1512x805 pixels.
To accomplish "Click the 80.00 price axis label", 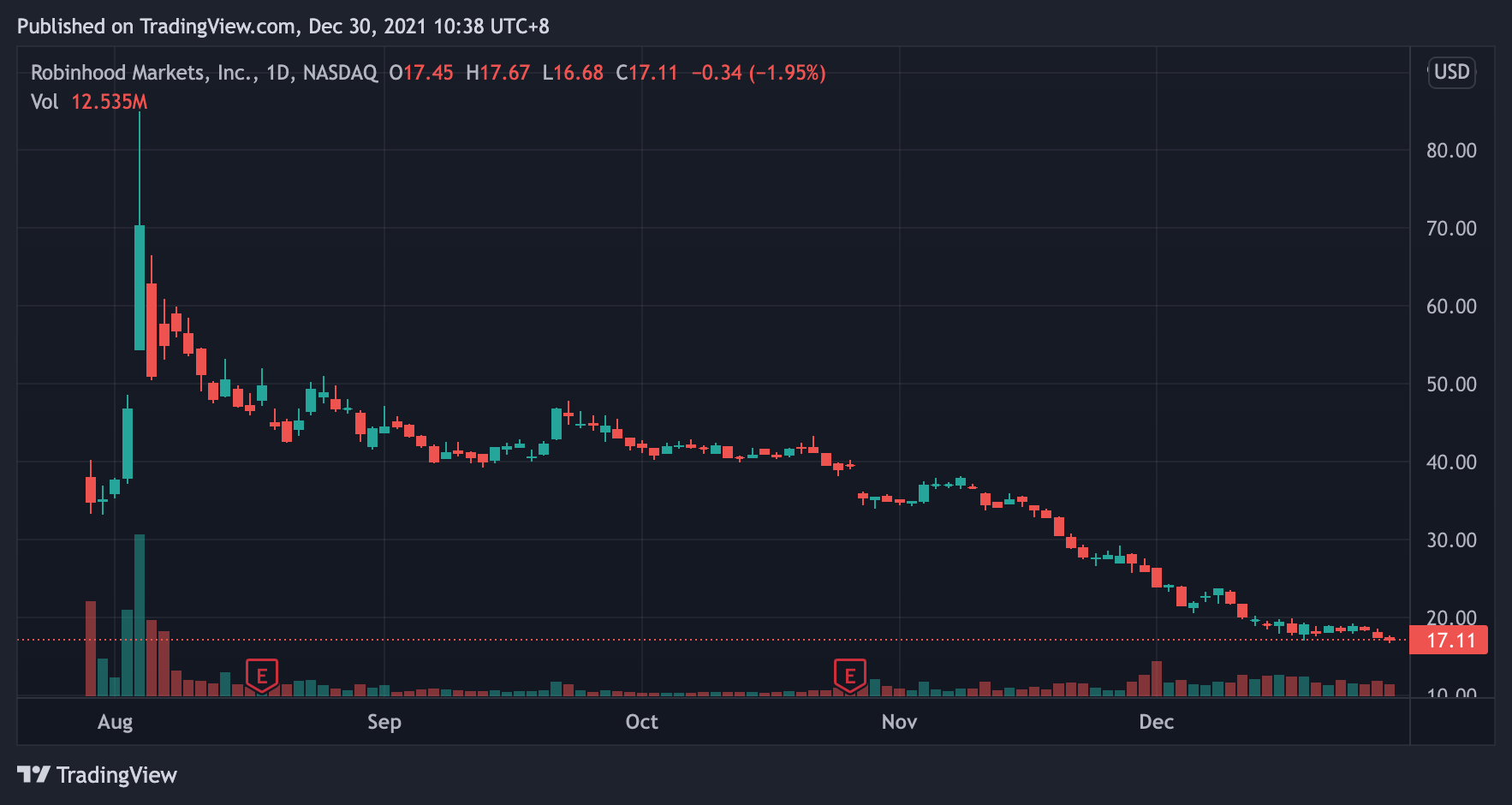I will pos(1451,151).
